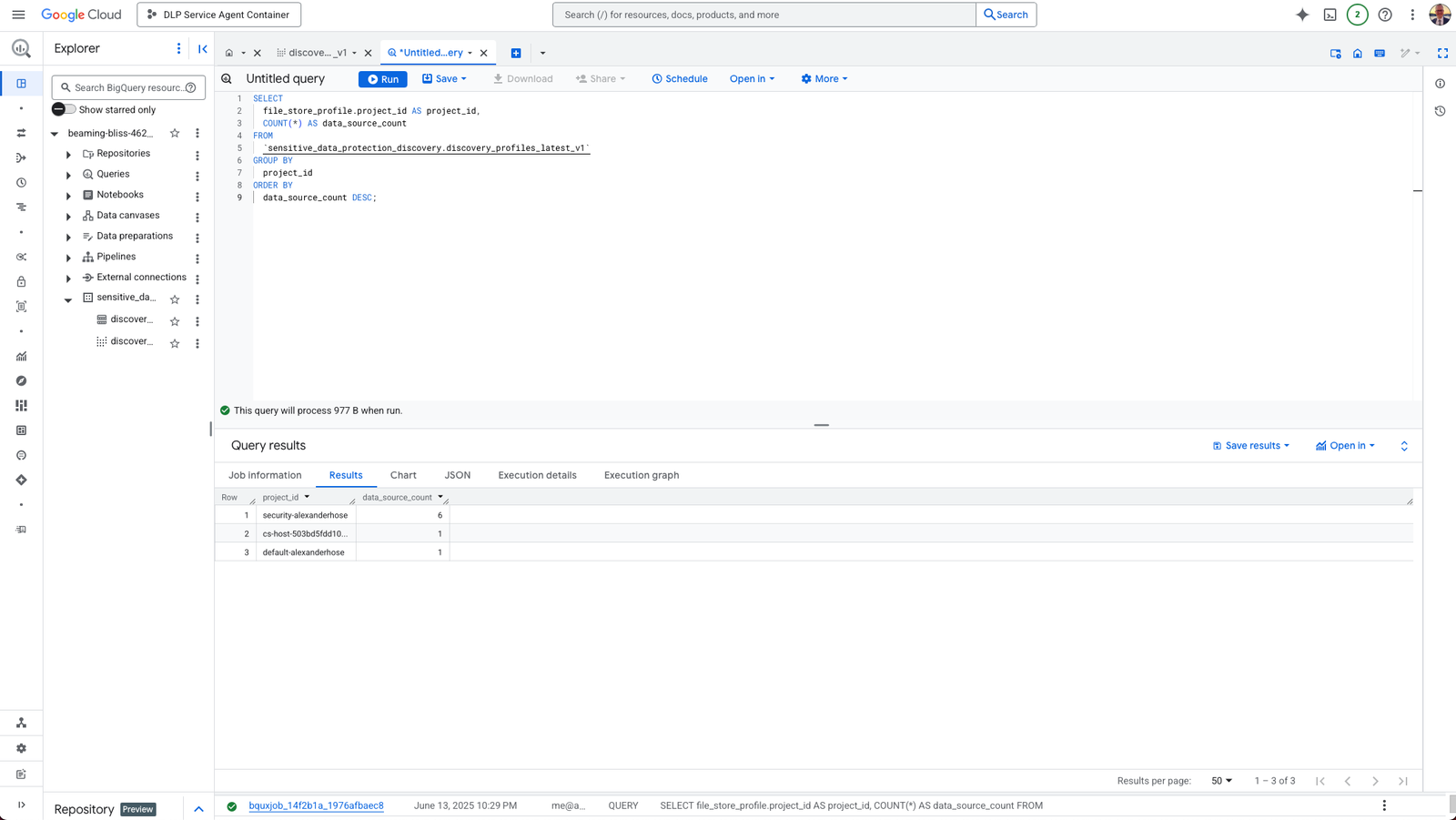Activate Cloud Shell from the top bar
The height and width of the screenshot is (820, 1456).
point(1330,15)
